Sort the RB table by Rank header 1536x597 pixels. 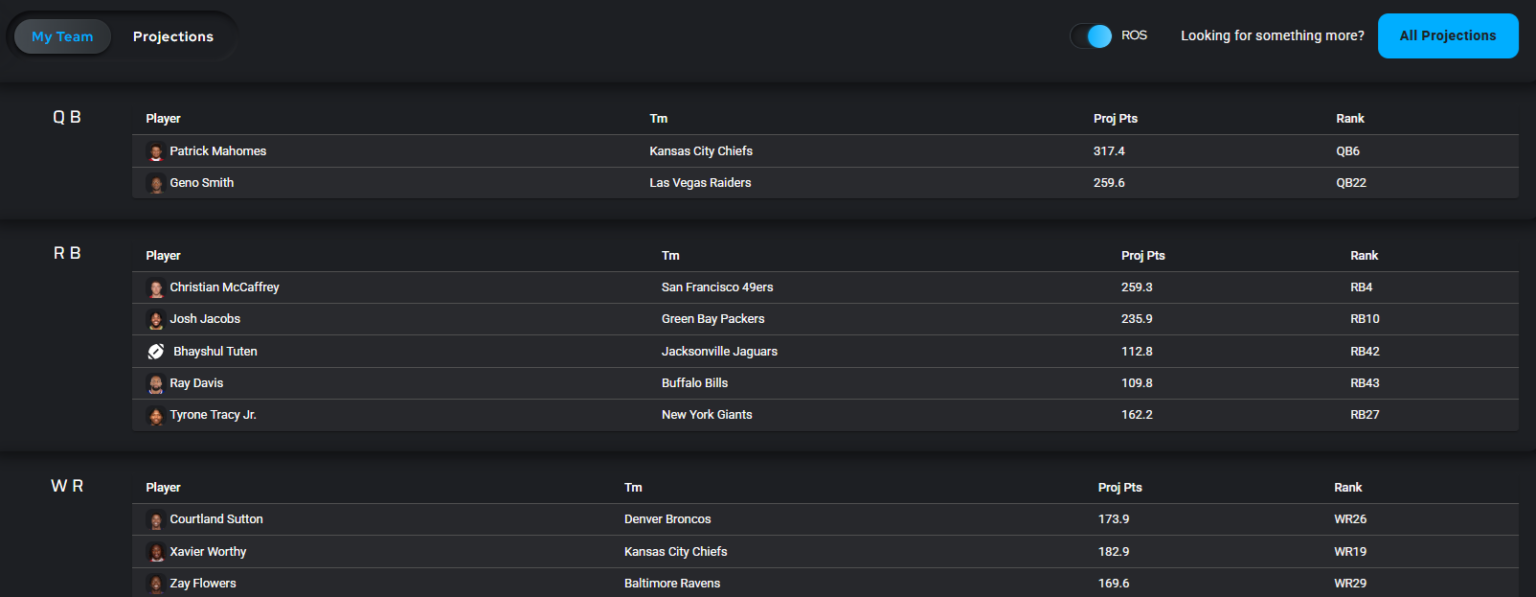(1364, 255)
